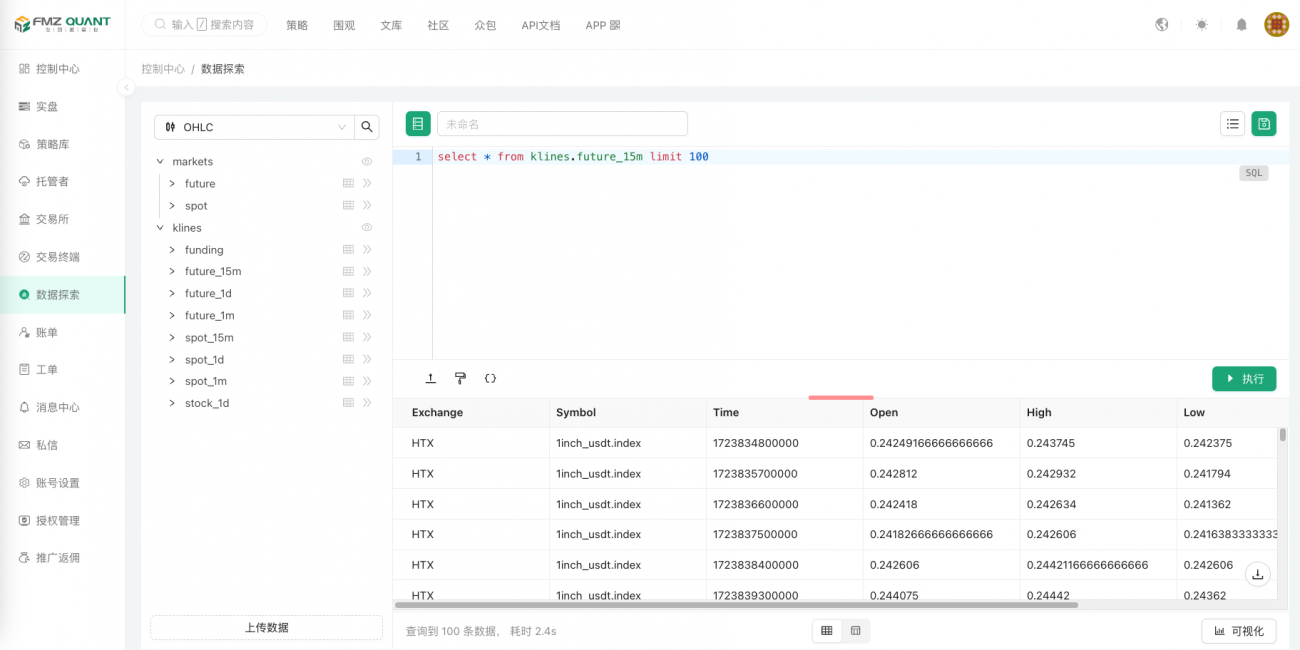1300x650 pixels.
Task: Click the upload icon above results
Action: pyautogui.click(x=430, y=379)
